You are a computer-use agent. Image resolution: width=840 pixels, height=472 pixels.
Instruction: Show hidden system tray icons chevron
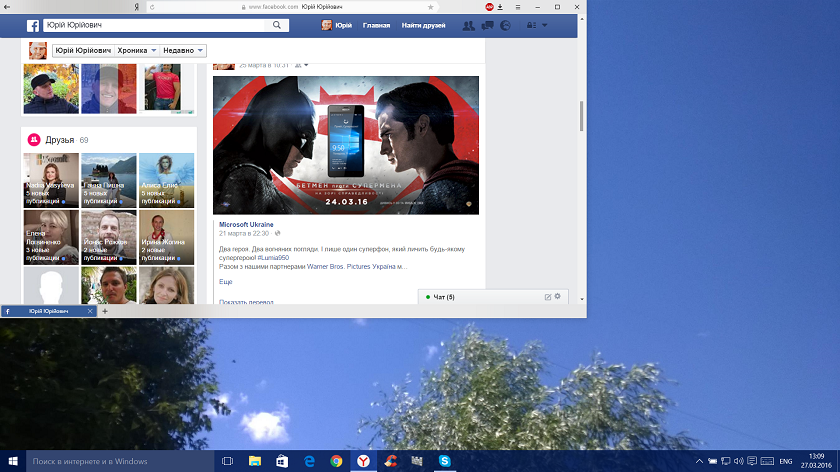699,461
